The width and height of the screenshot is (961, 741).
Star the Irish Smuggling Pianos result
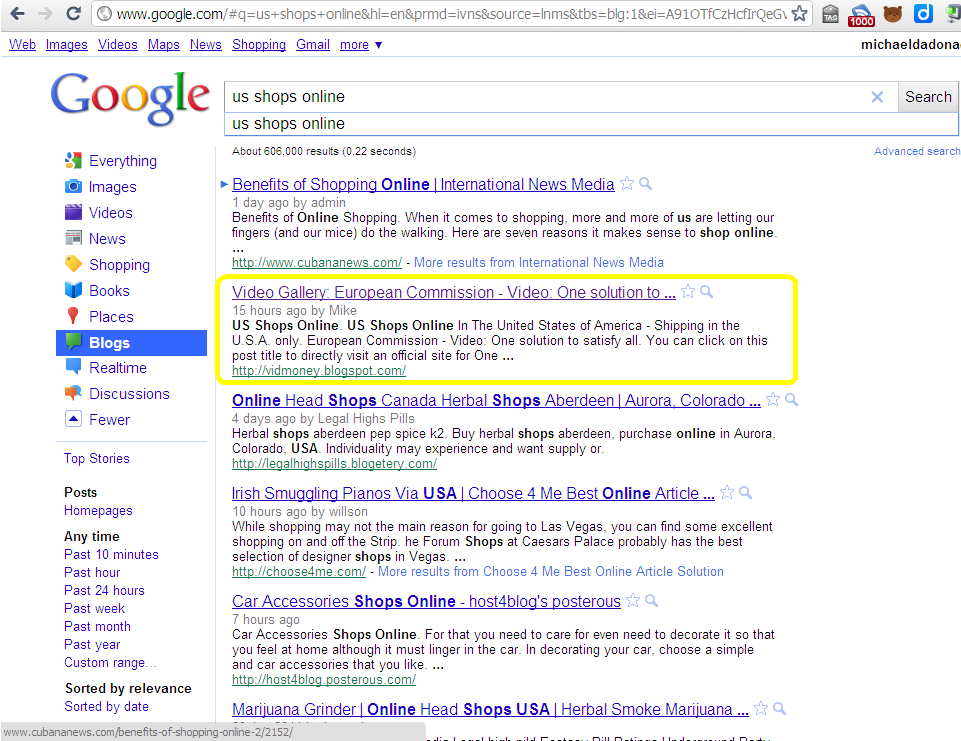pos(727,492)
